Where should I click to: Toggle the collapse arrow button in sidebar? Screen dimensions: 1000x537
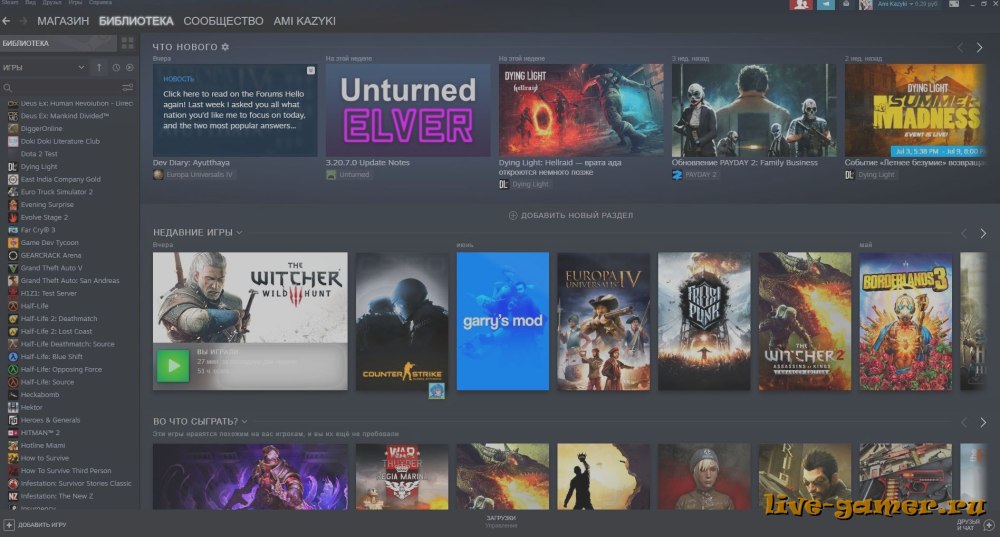pos(99,68)
